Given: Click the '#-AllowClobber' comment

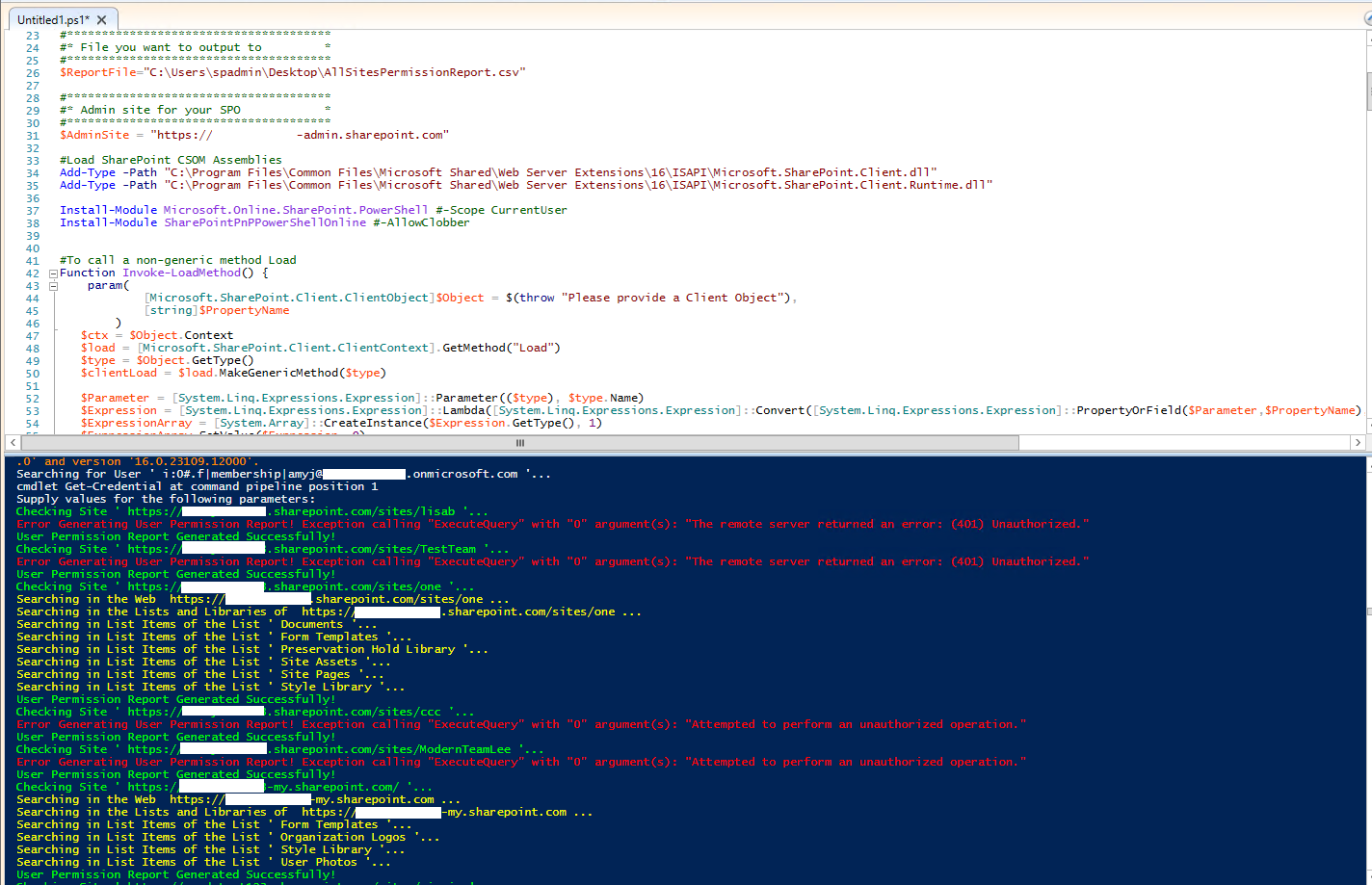Looking at the screenshot, I should (x=421, y=223).
